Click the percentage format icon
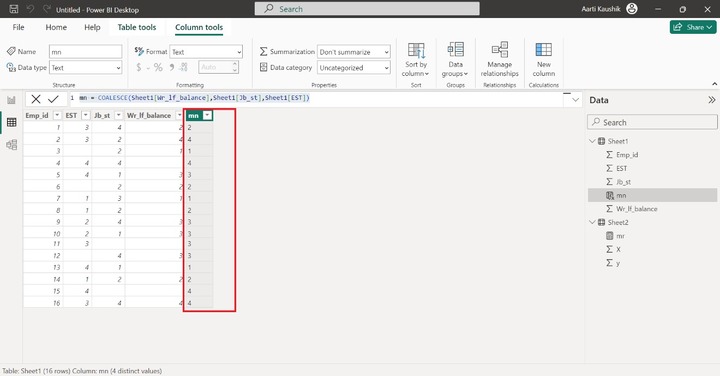 158,67
